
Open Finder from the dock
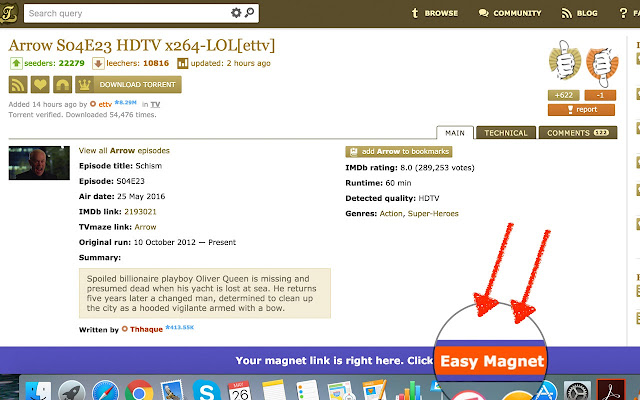click(x=39, y=391)
